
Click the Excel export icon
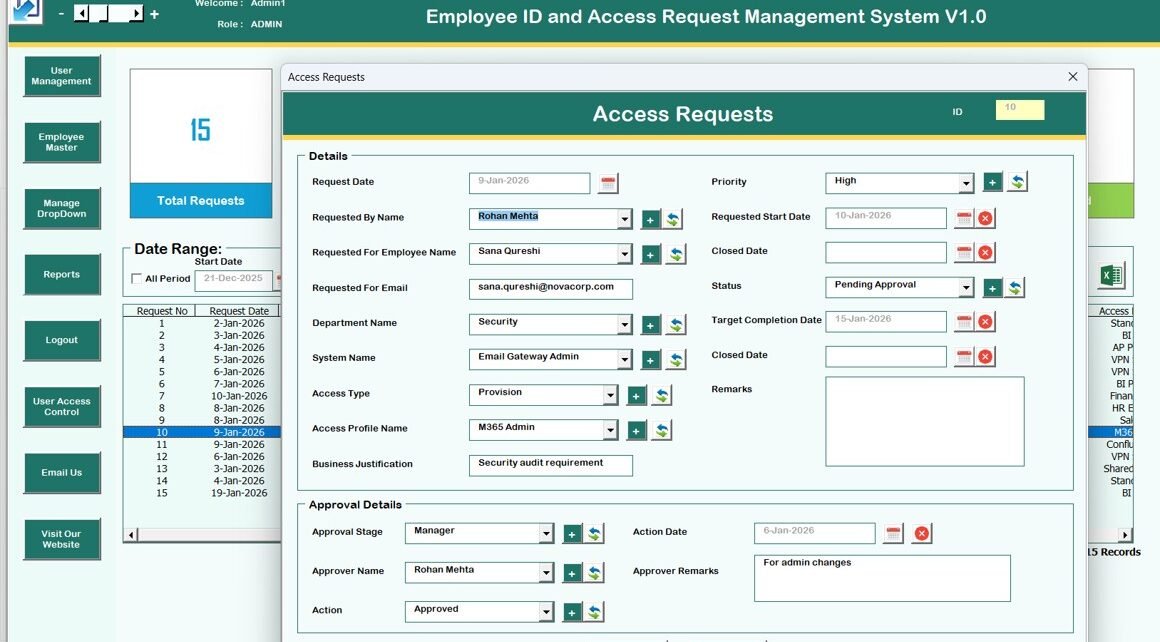point(1110,276)
